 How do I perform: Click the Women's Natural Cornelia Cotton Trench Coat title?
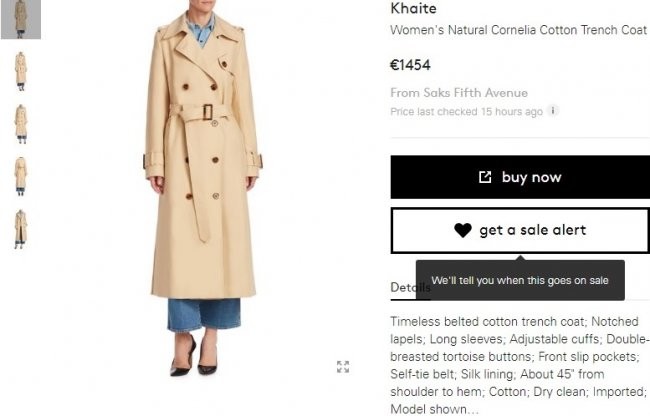click(518, 30)
